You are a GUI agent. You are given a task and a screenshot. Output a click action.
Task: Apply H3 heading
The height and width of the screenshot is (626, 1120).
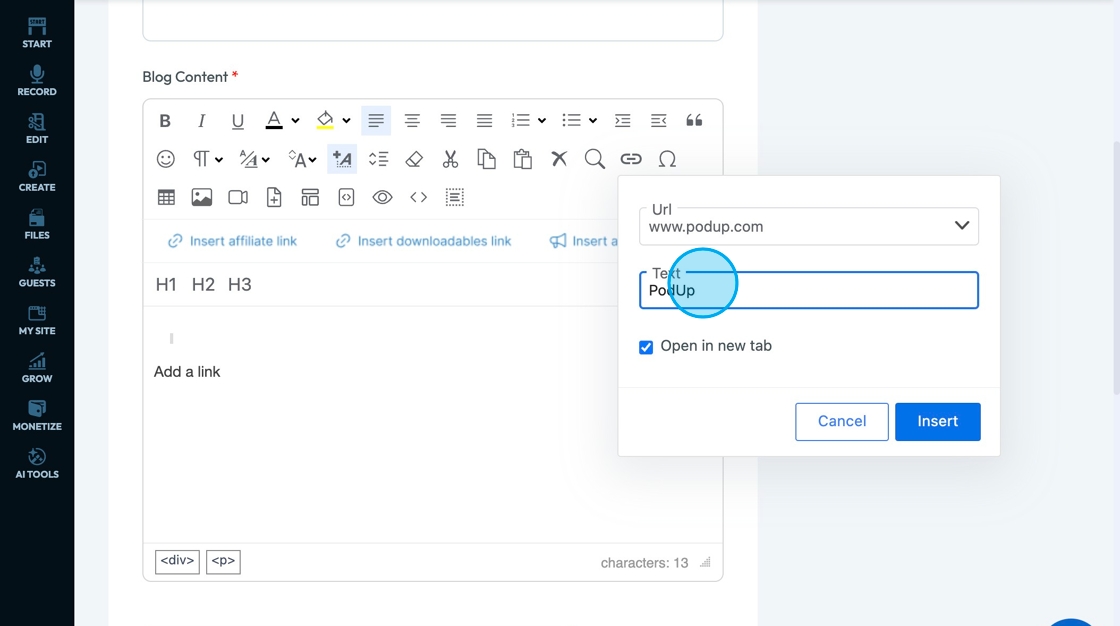[x=239, y=284]
